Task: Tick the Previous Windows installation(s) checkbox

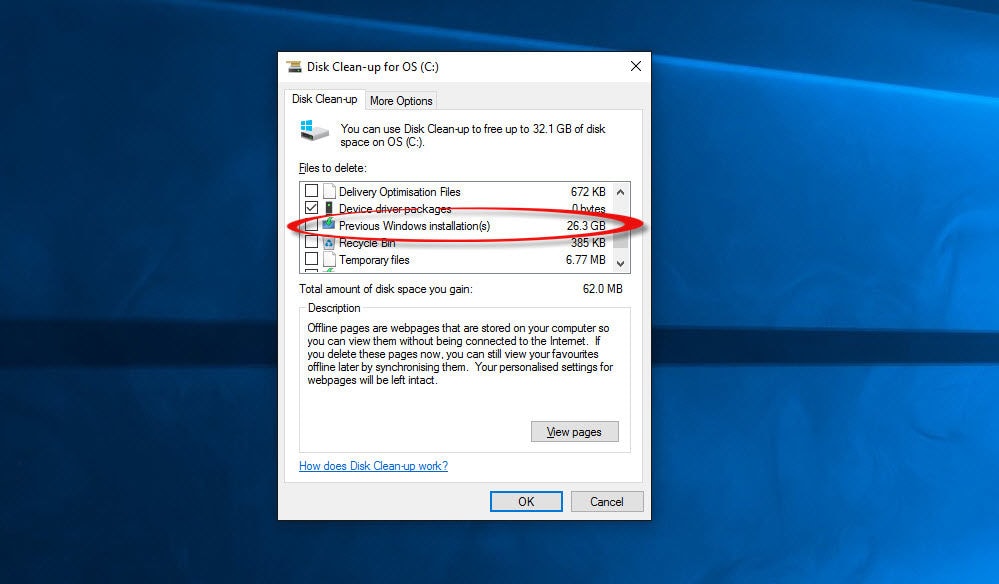Action: pyautogui.click(x=311, y=225)
